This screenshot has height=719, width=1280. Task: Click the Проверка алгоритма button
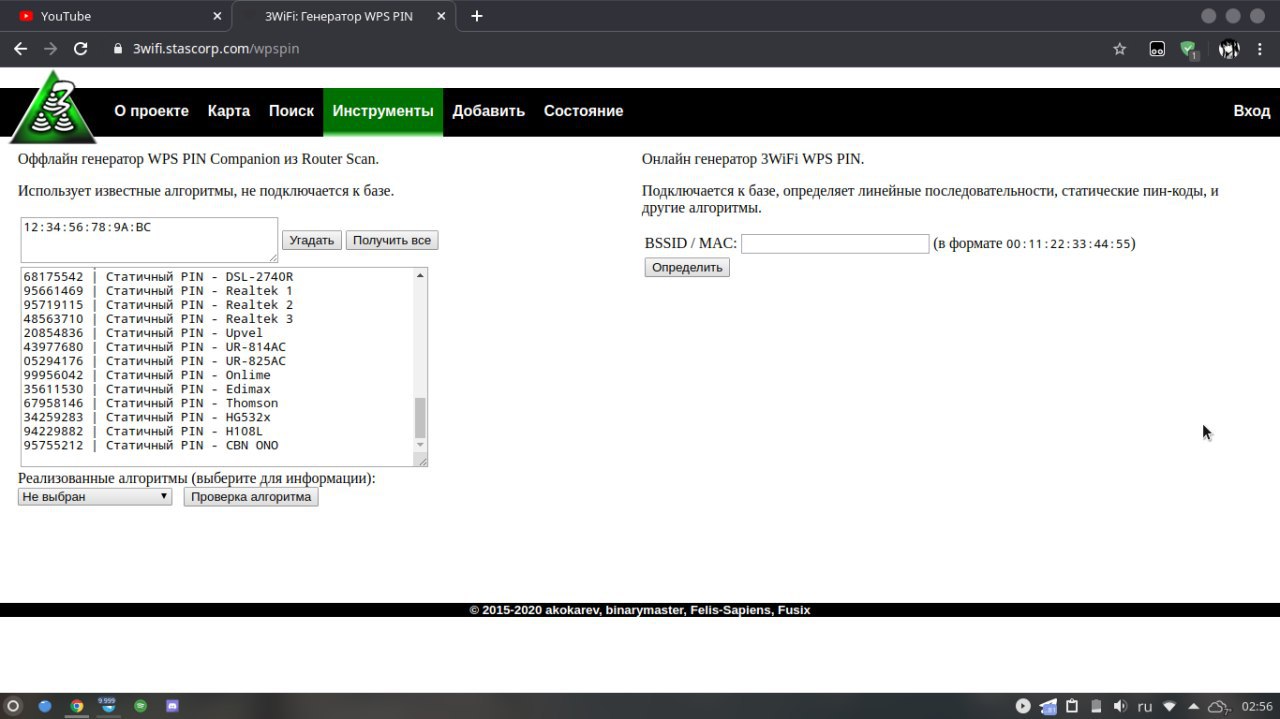click(251, 497)
